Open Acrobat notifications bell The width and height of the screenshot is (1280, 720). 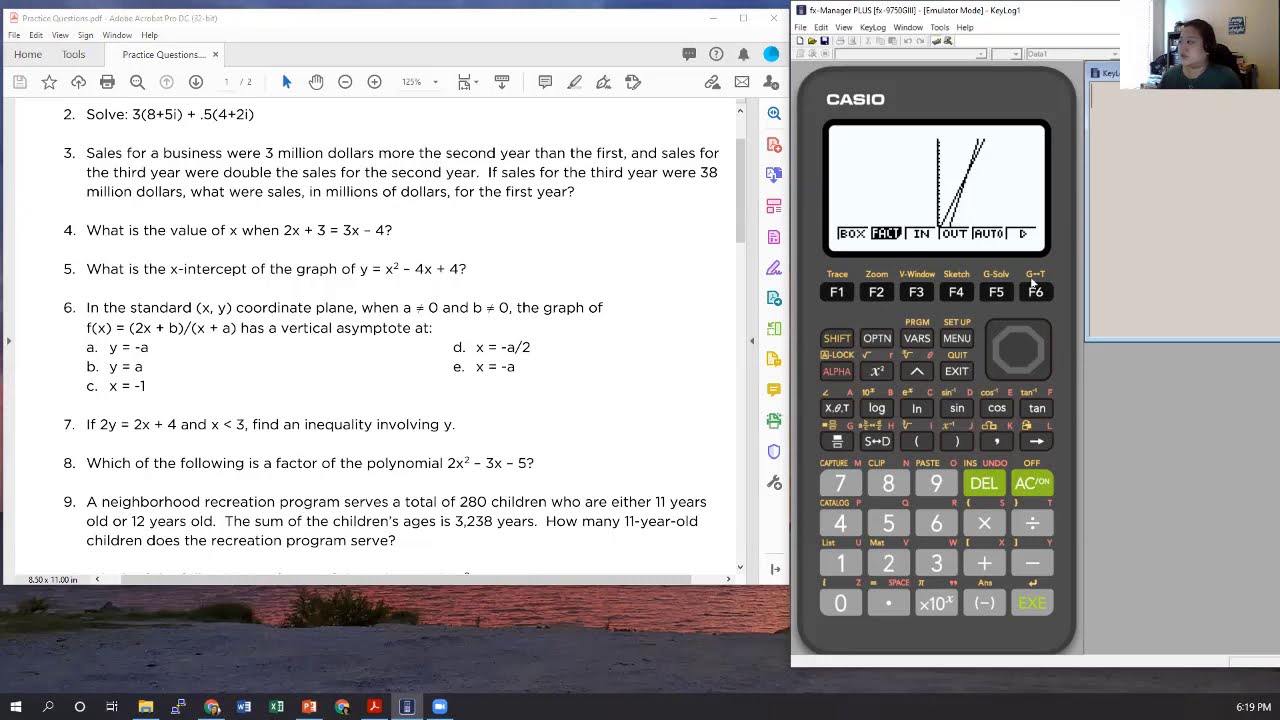(x=743, y=54)
